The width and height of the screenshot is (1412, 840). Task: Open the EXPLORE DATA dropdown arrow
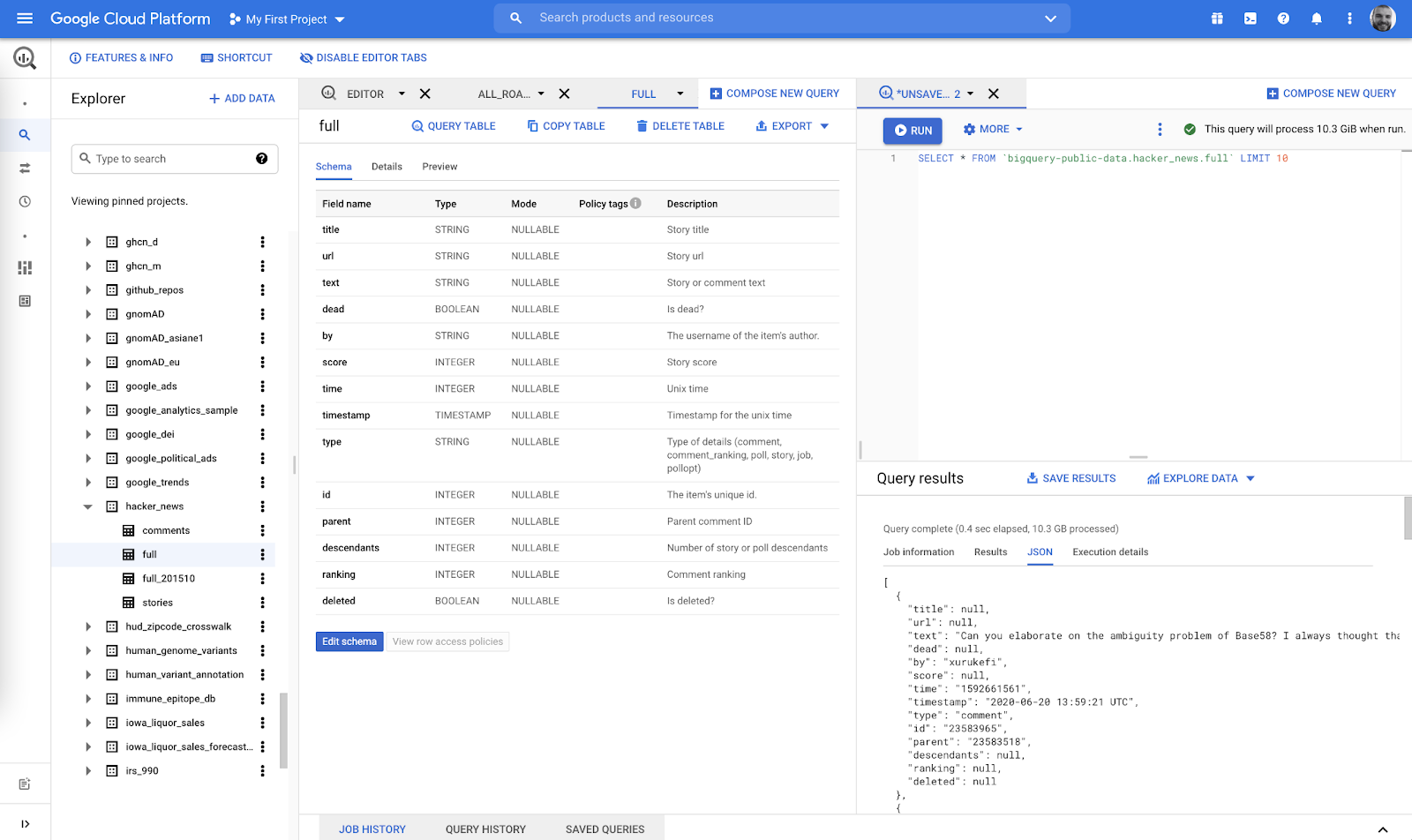[1250, 478]
